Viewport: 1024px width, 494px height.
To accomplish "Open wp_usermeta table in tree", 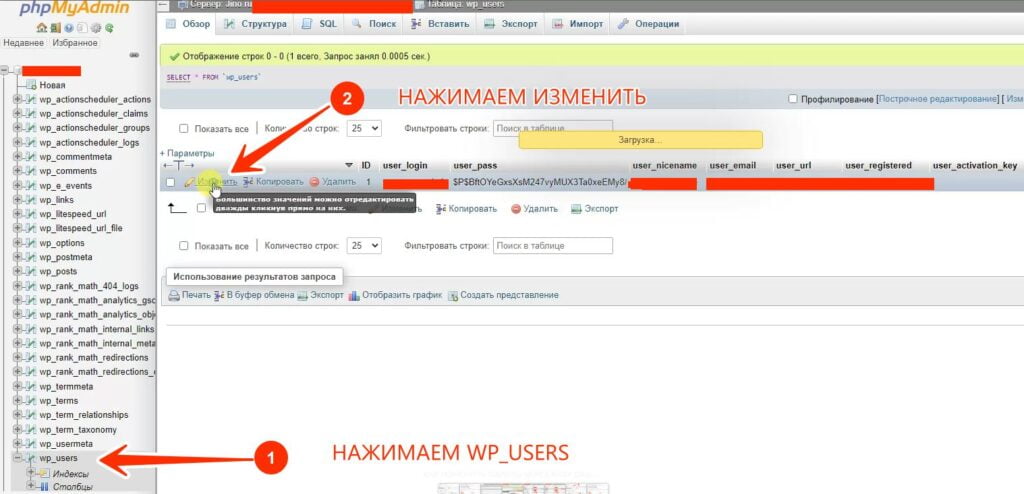I will coord(66,444).
